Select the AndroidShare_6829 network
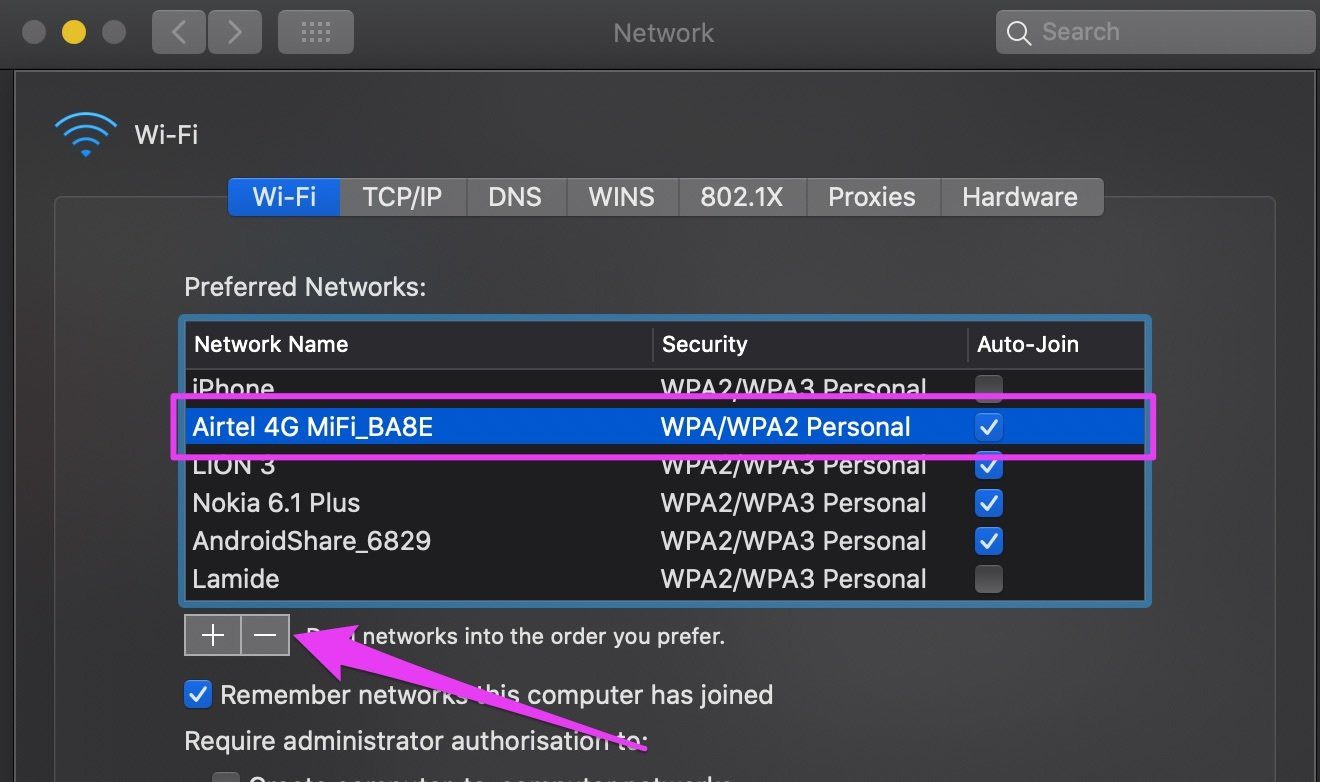 click(665, 541)
